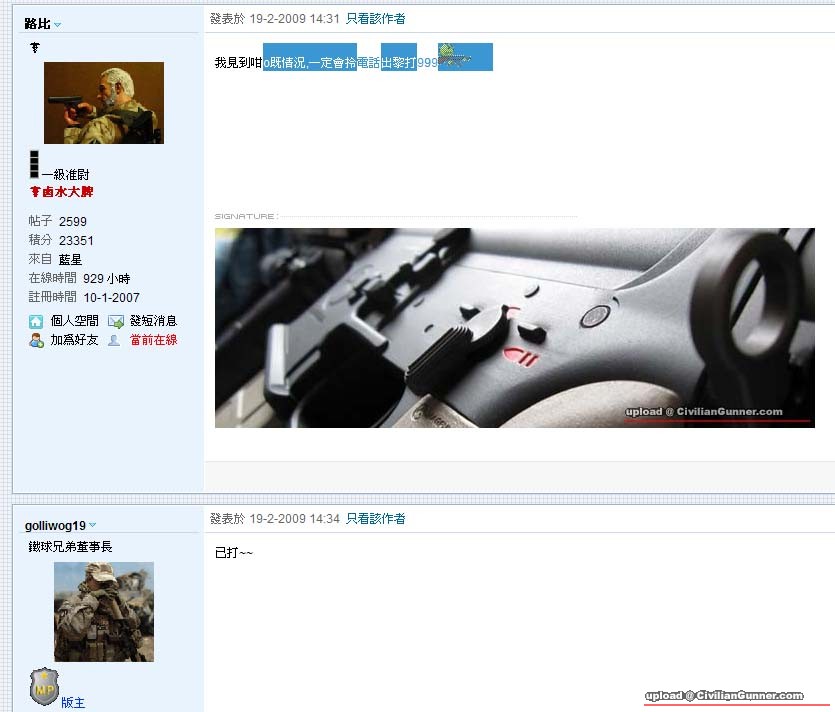This screenshot has width=835, height=712.
Task: Click the small medal icon under 路比's name
Action: [x=35, y=48]
